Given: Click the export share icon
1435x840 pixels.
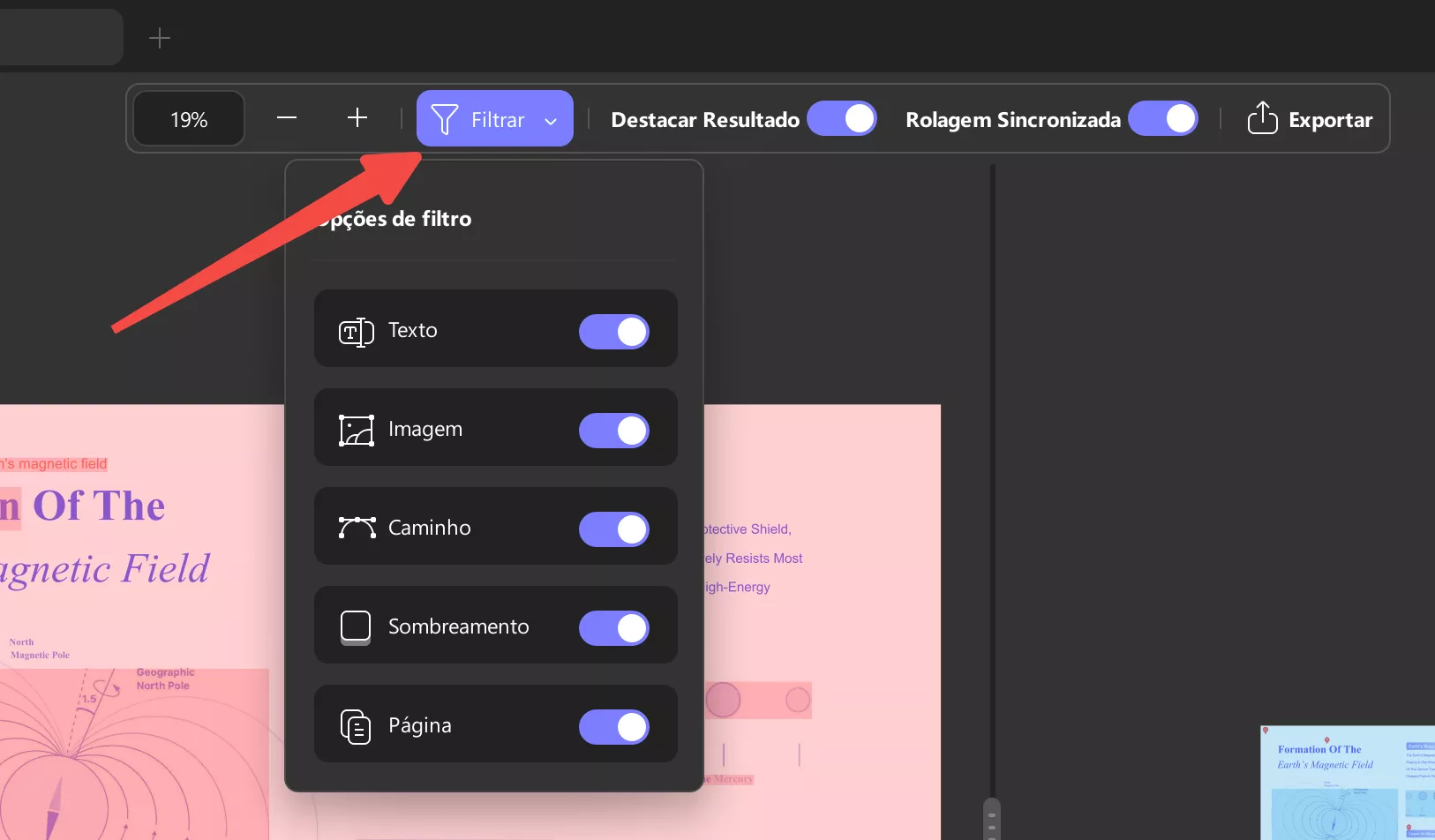Looking at the screenshot, I should pos(1262,117).
